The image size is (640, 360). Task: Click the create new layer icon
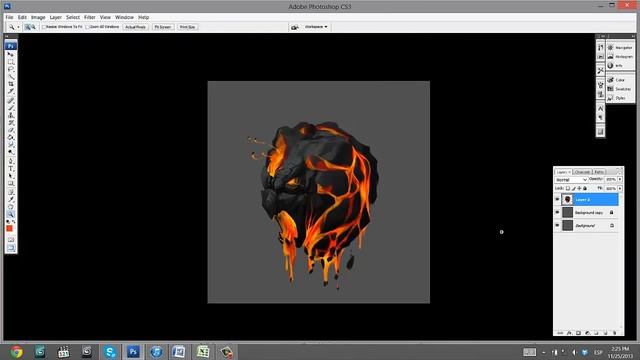click(605, 333)
